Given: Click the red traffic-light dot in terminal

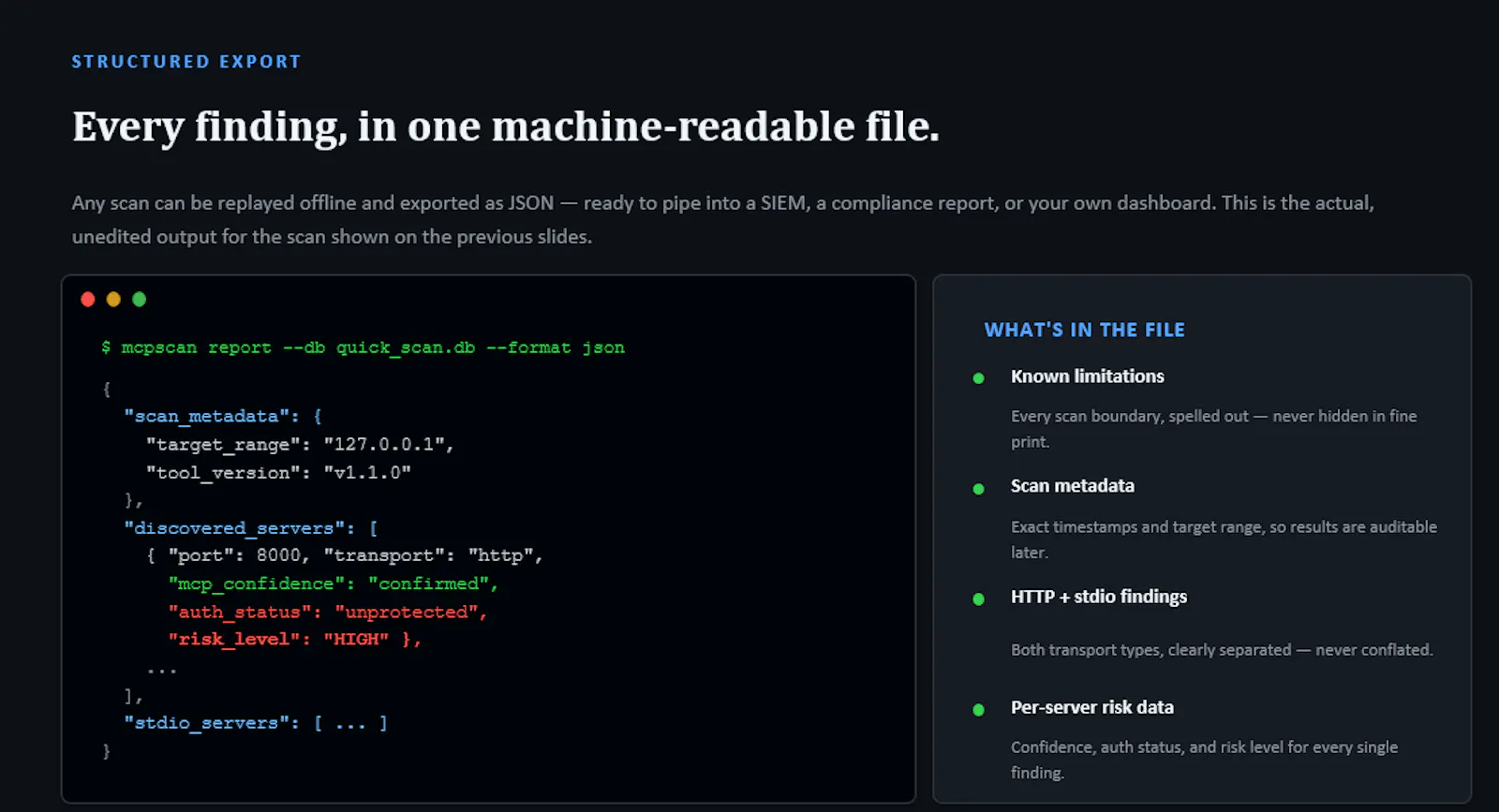Looking at the screenshot, I should 88,300.
